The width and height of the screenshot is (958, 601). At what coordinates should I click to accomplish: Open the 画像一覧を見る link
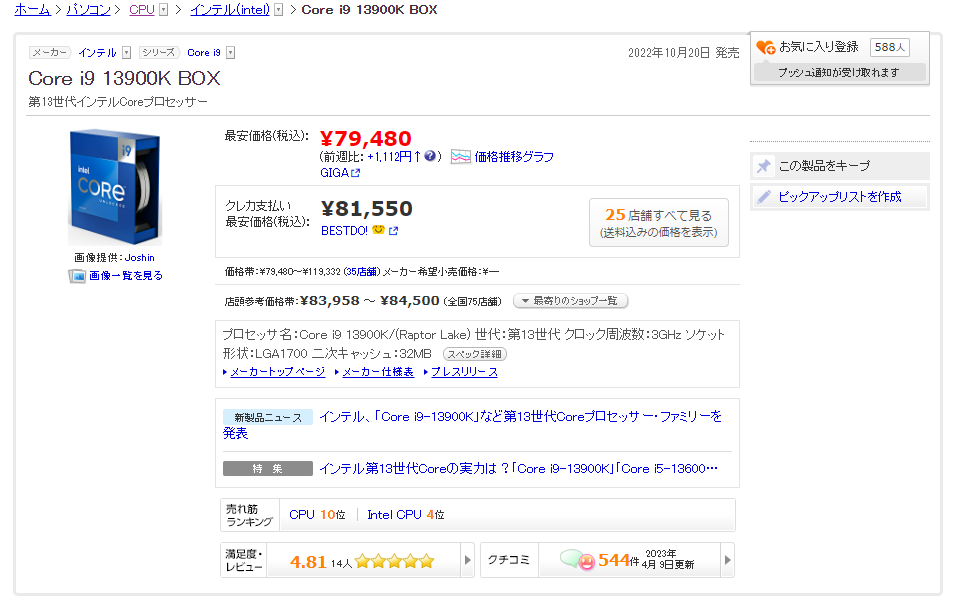[126, 276]
